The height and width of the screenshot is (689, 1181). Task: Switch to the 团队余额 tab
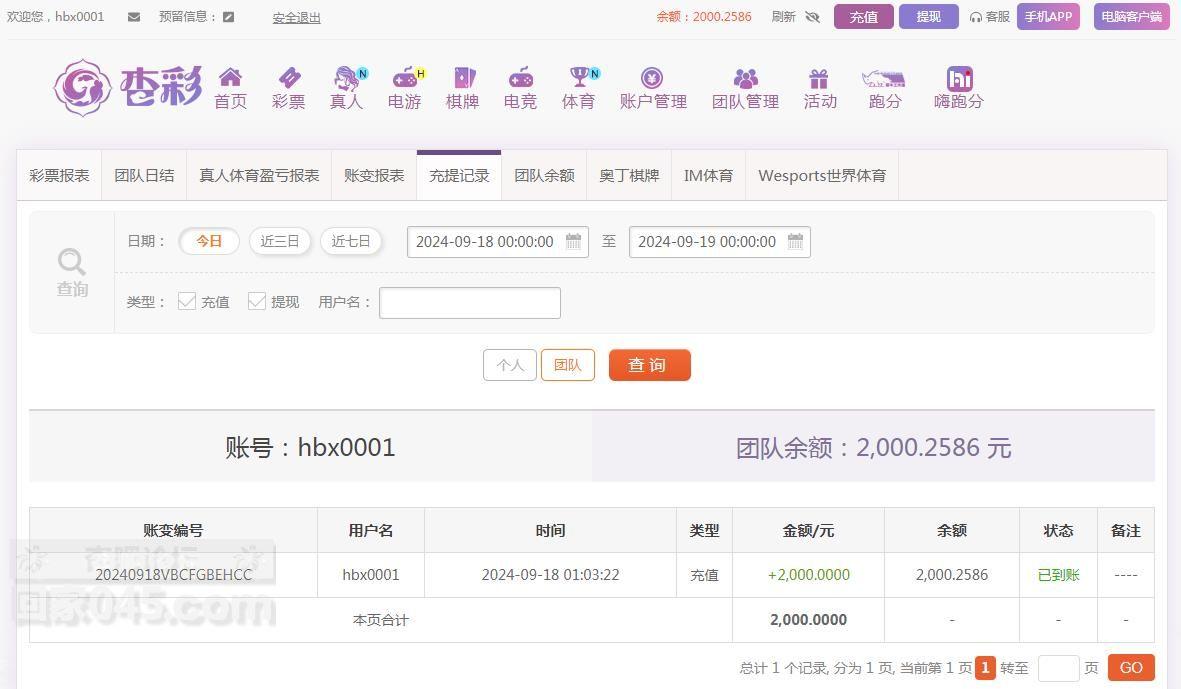545,175
